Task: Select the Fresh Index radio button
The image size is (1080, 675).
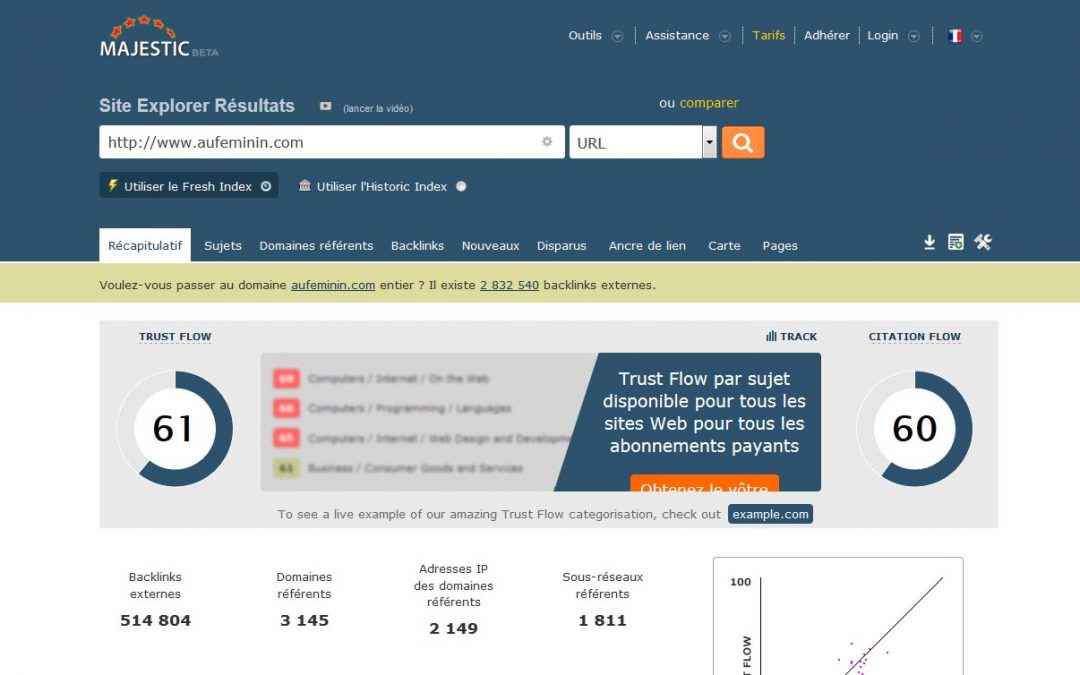Action: 266,186
